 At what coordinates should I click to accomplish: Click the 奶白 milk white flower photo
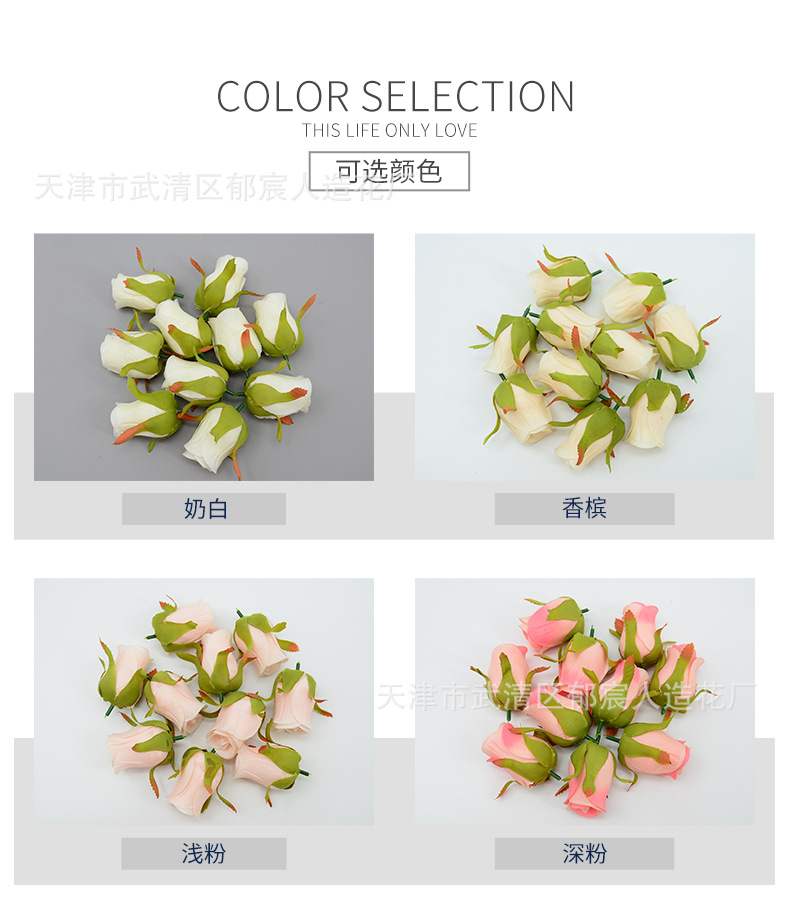tap(204, 357)
